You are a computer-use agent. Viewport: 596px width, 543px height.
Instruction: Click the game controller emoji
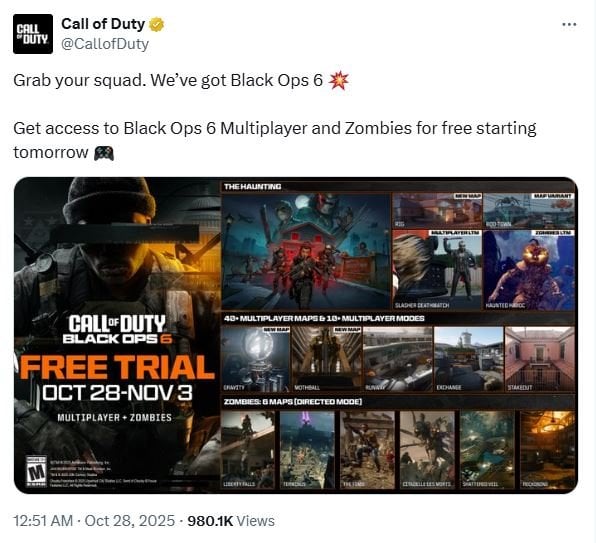[104, 153]
